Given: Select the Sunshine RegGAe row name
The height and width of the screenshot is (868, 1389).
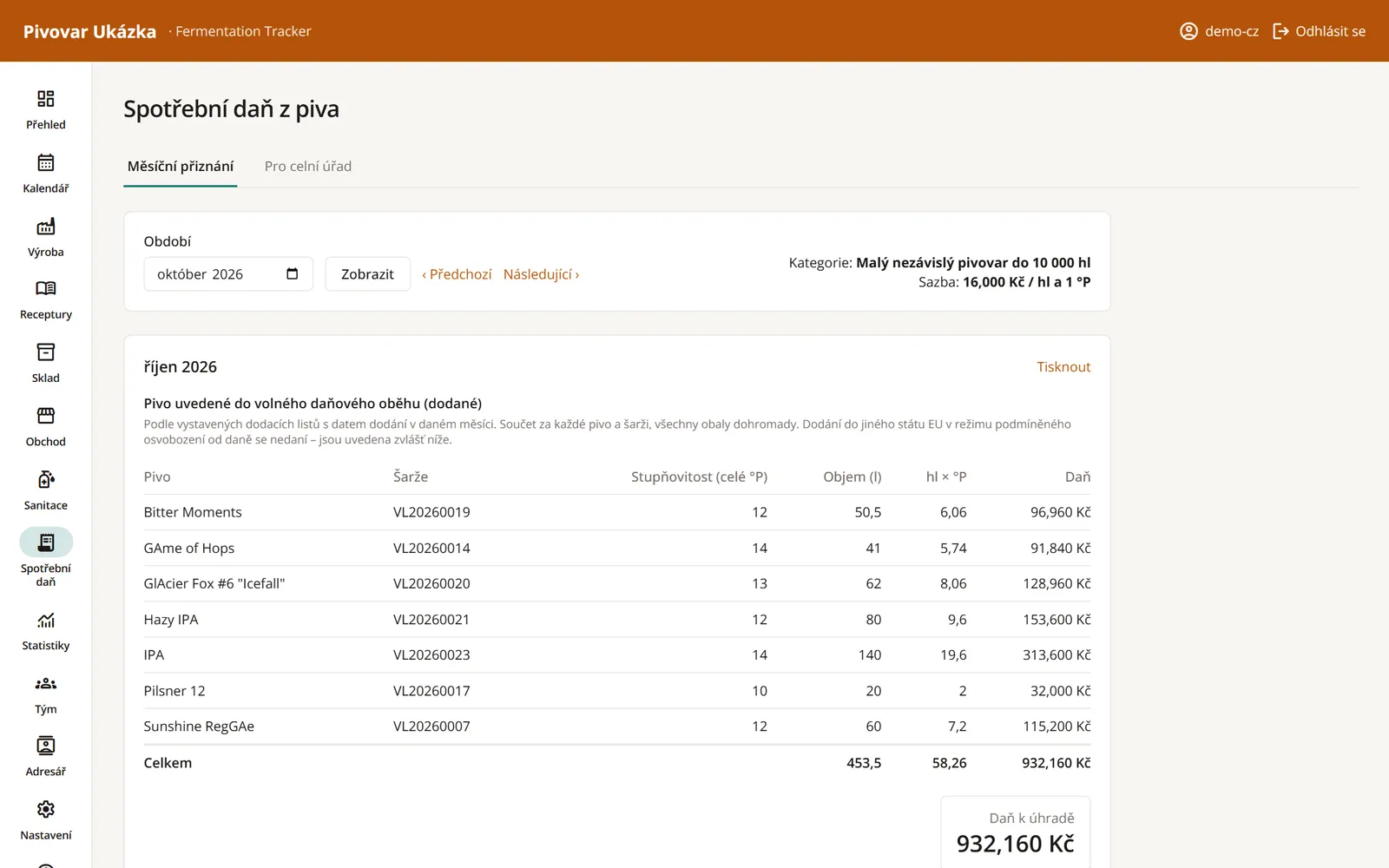Looking at the screenshot, I should point(199,727).
